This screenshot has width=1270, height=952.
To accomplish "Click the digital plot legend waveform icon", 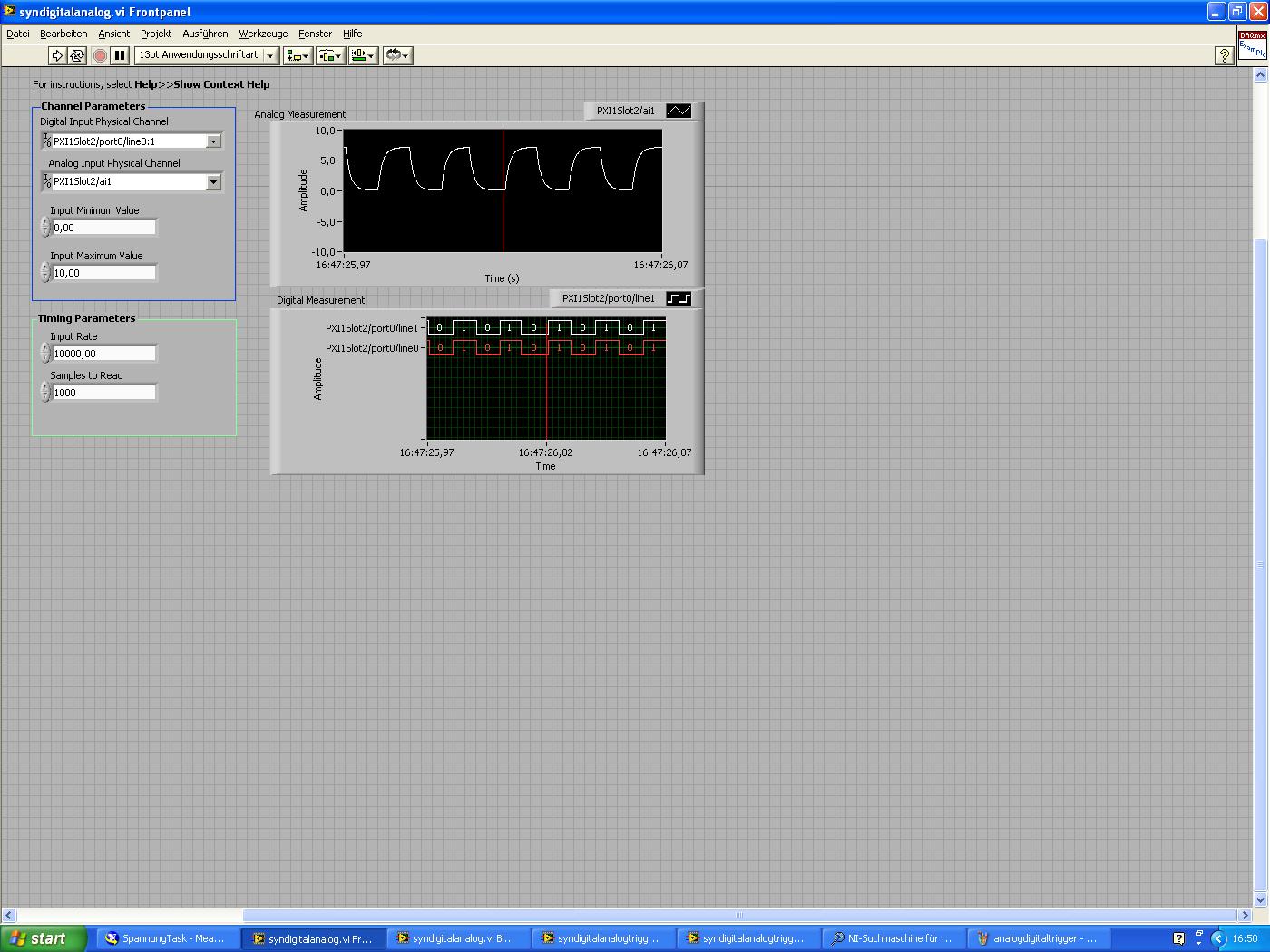I will (679, 298).
